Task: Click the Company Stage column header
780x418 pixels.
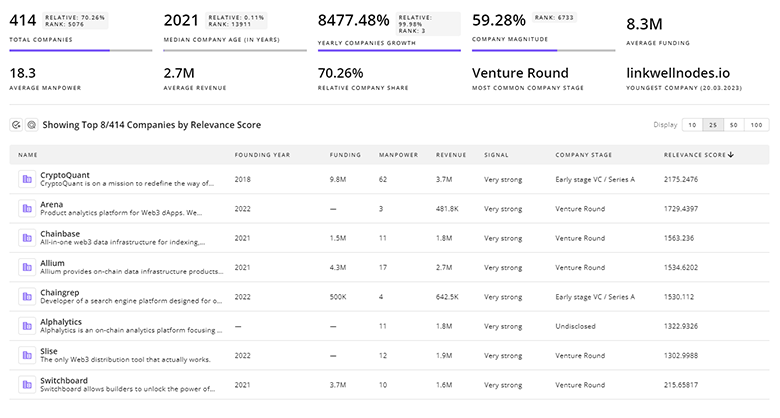Action: pos(583,155)
